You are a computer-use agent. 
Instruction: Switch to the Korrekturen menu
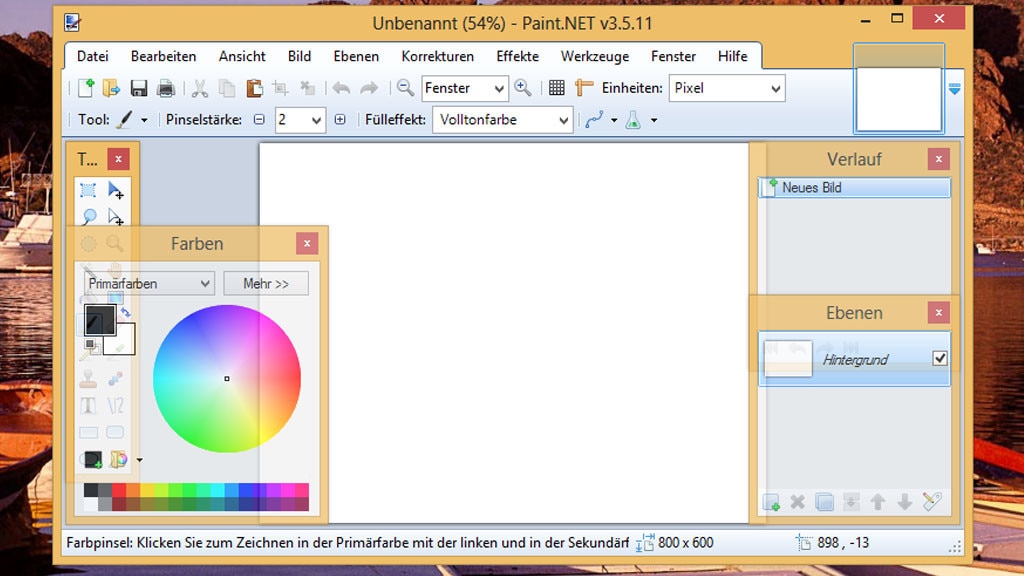tap(437, 56)
